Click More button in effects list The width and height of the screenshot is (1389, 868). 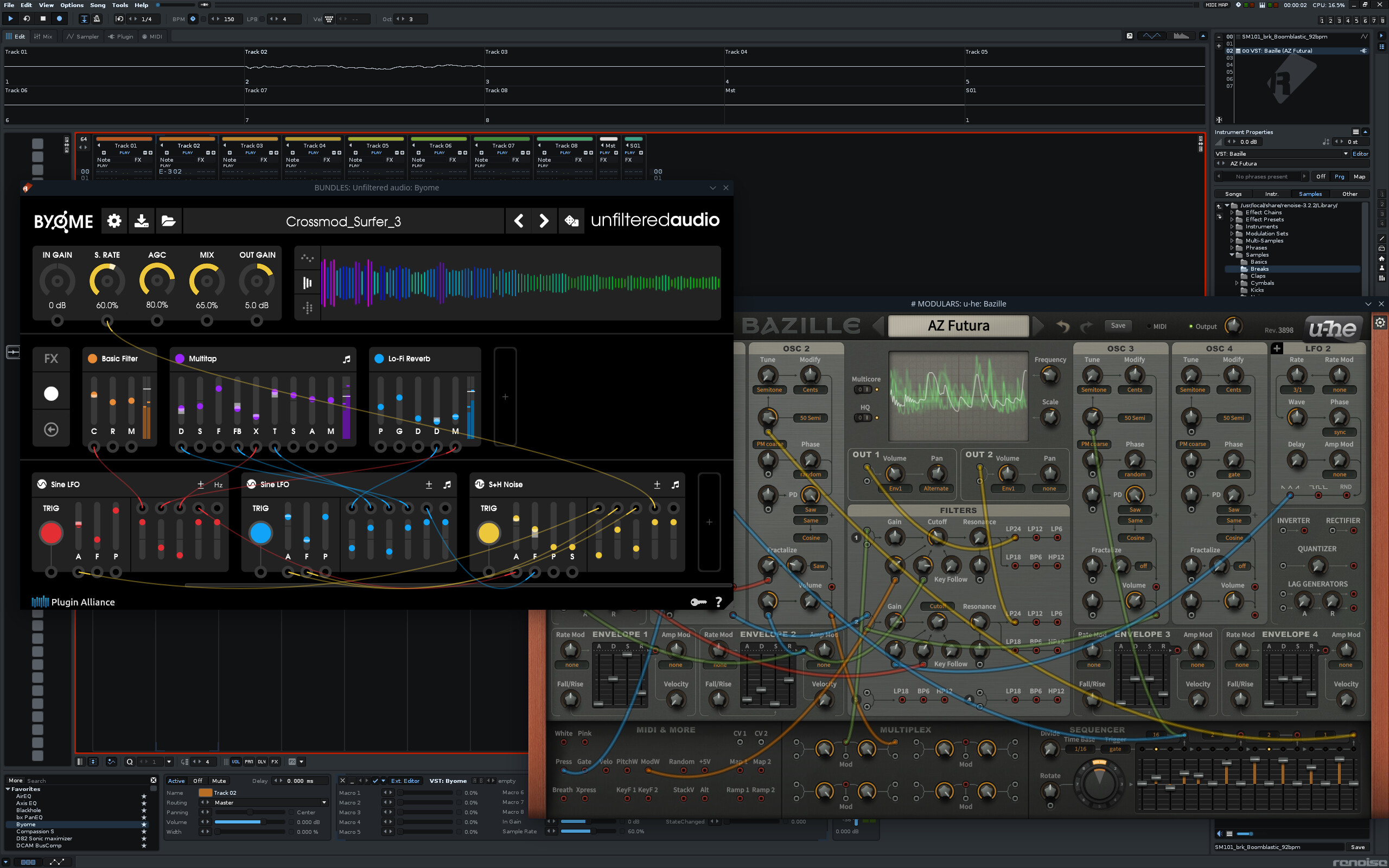coord(16,780)
